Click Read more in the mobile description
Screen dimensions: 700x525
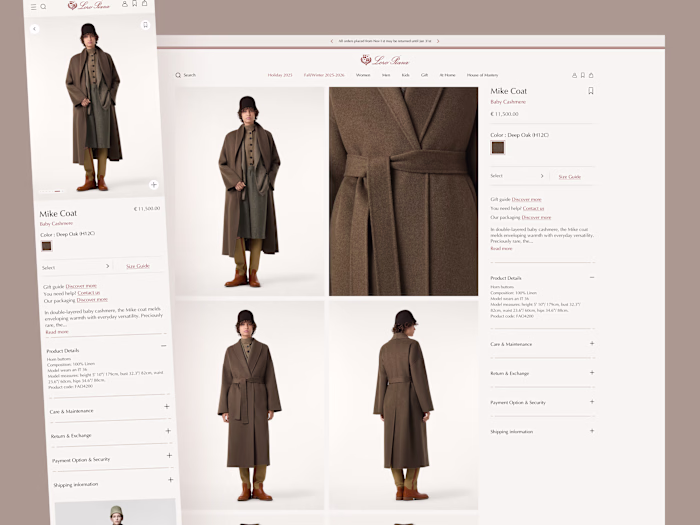click(57, 332)
